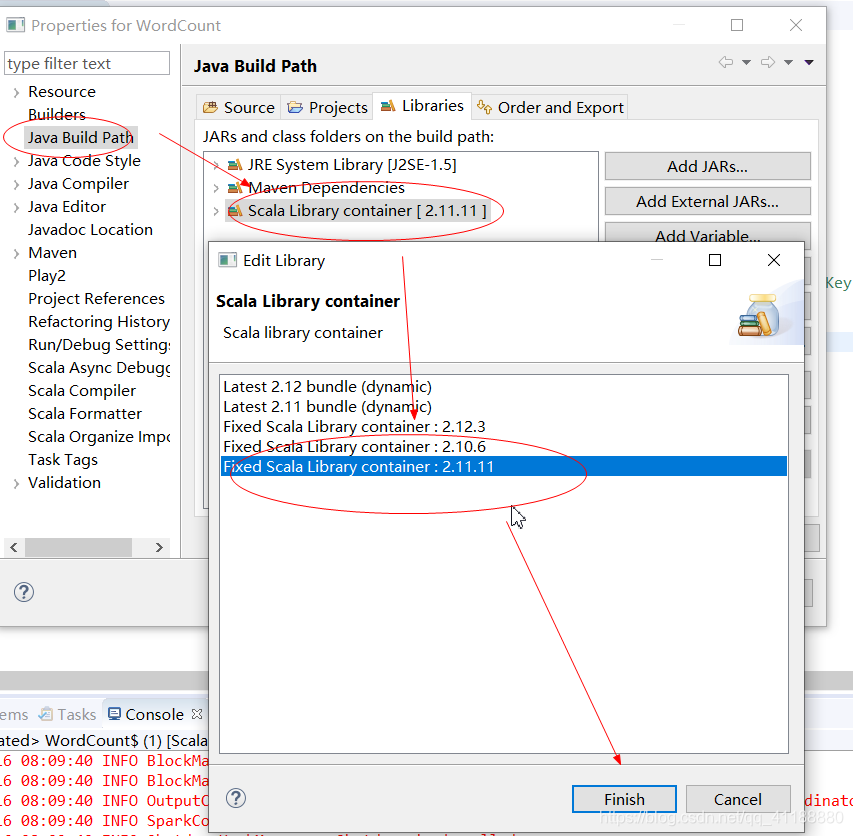The height and width of the screenshot is (836, 853).
Task: Switch to the Source tab
Action: pos(239,107)
